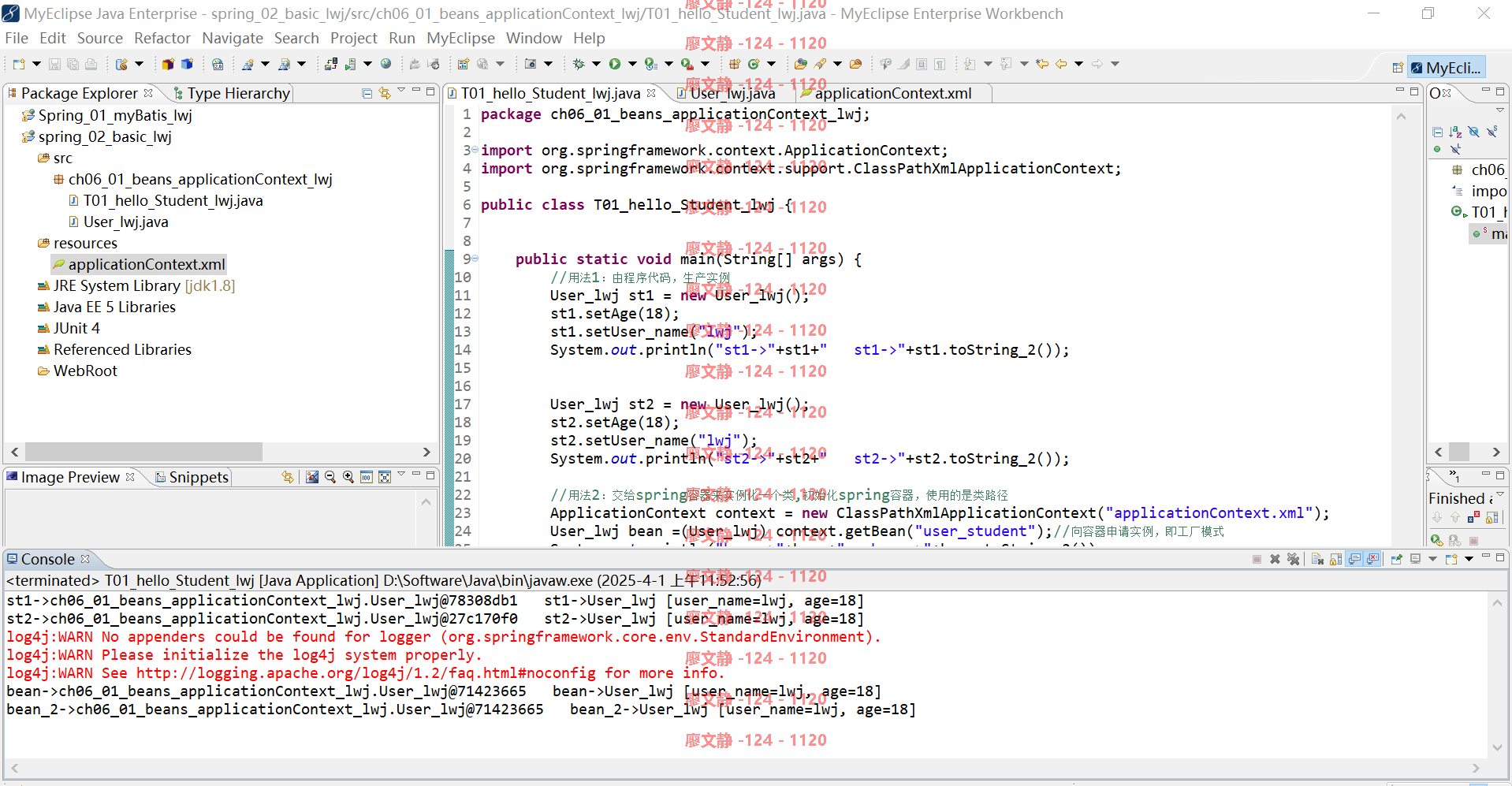
Task: Click the Open Perspective icon
Action: 1398,68
